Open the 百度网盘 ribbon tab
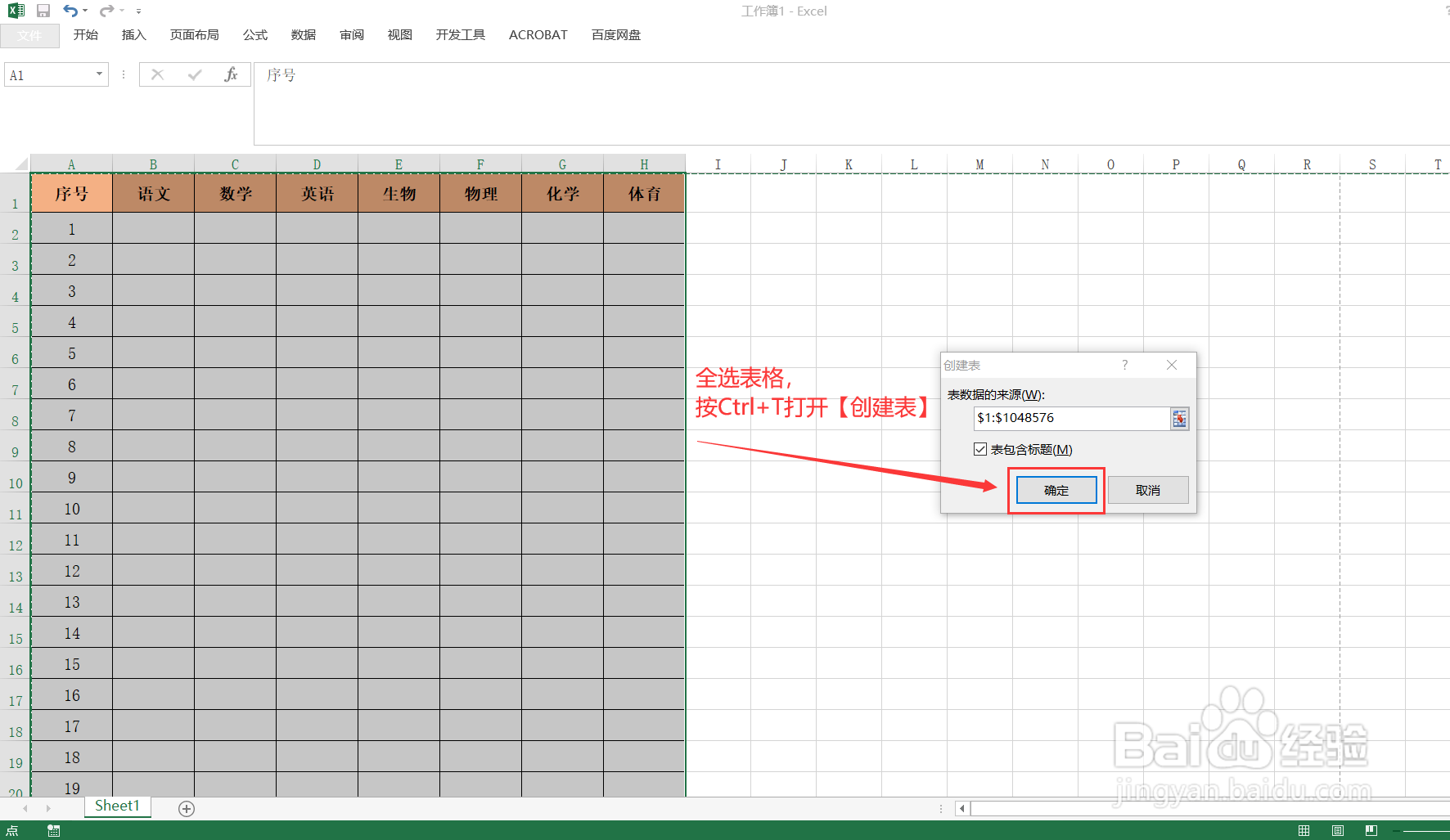This screenshot has height=840, width=1450. [x=616, y=35]
